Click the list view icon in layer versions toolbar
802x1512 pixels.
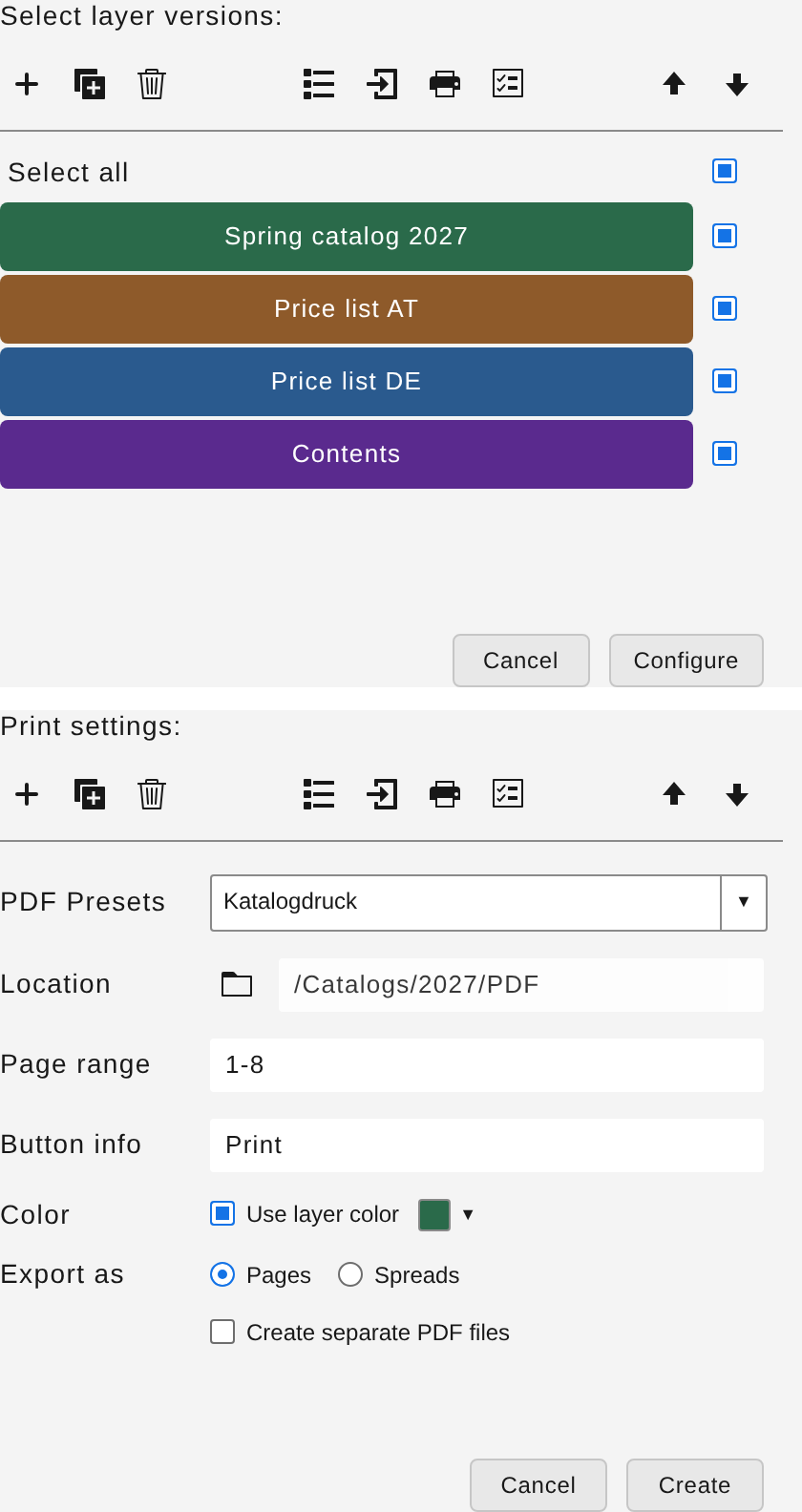point(319,84)
